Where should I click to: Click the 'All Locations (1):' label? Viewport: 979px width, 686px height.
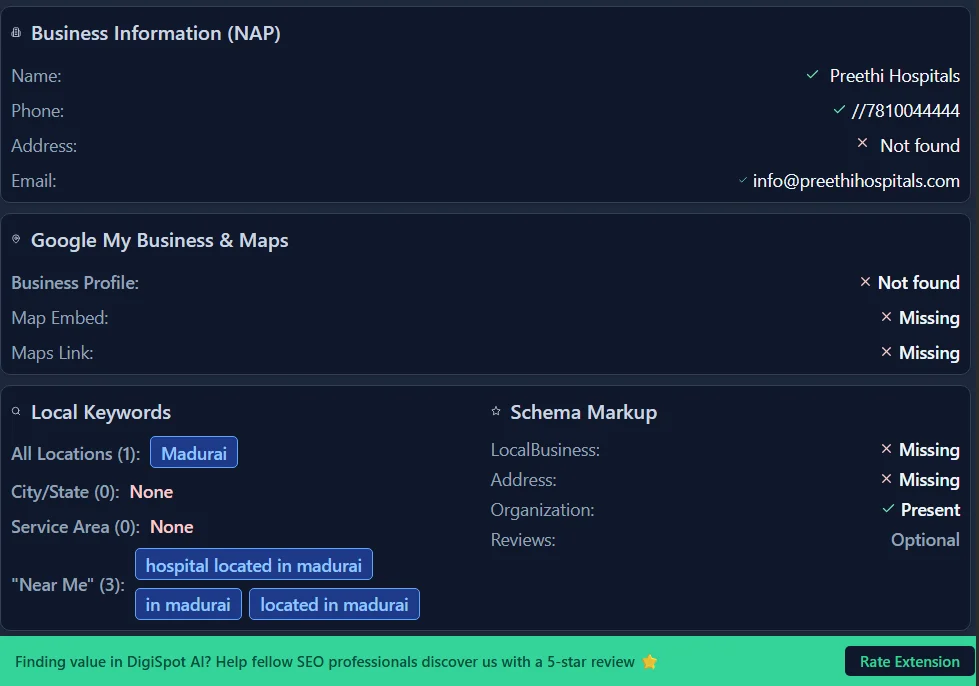pyautogui.click(x=76, y=454)
